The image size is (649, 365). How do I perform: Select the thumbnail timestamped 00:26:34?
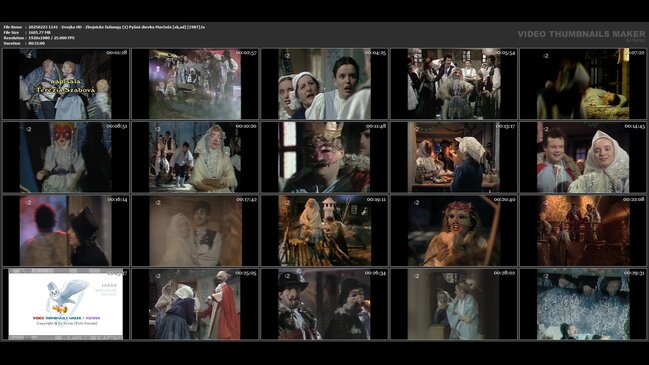324,304
